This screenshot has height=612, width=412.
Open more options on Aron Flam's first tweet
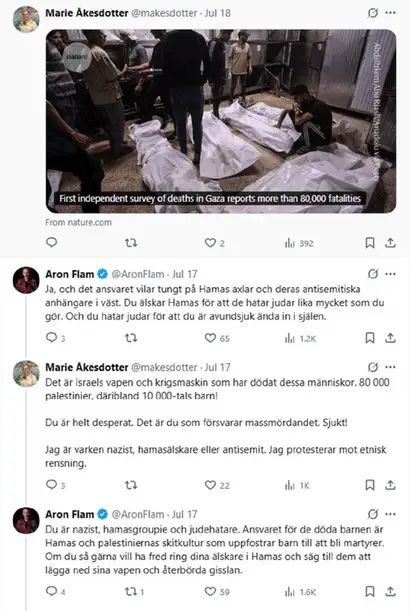pos(391,274)
